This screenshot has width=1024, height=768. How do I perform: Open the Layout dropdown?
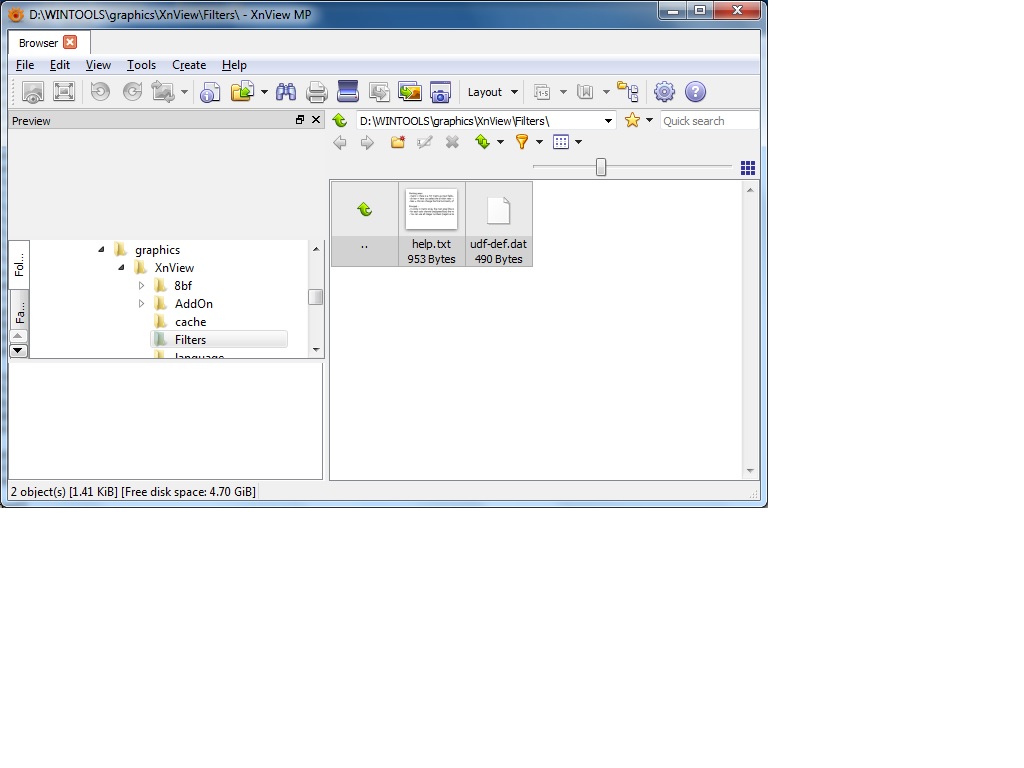click(492, 92)
